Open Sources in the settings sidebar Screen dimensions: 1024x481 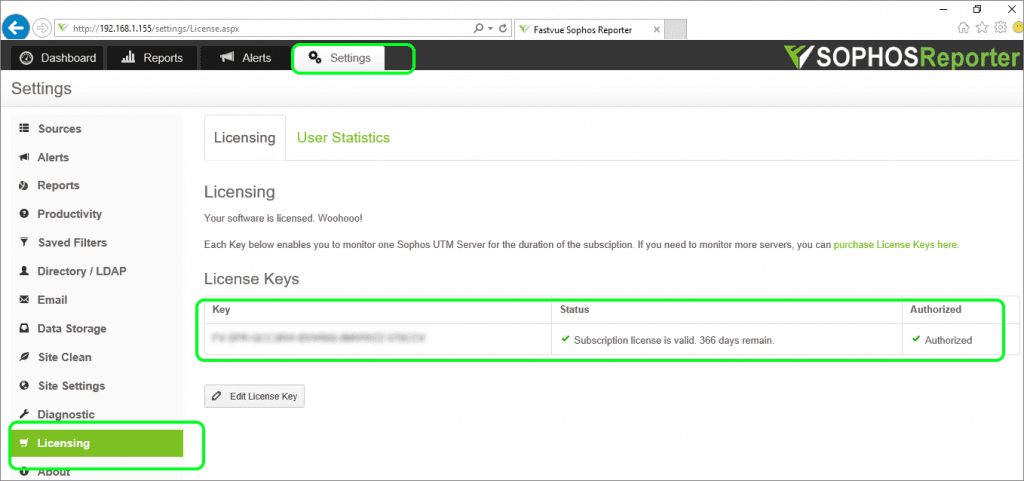(97, 129)
